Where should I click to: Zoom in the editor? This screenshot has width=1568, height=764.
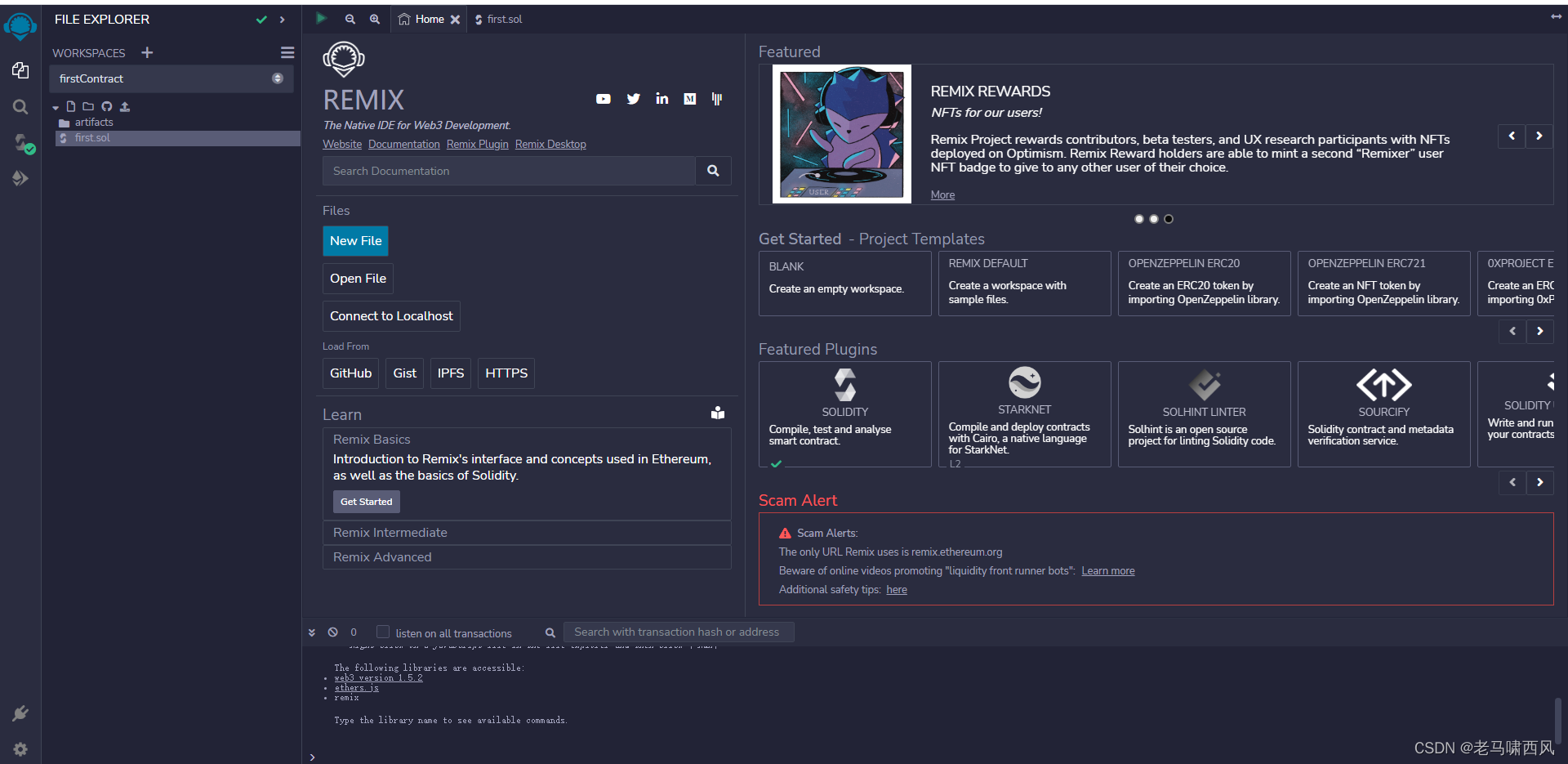click(375, 19)
